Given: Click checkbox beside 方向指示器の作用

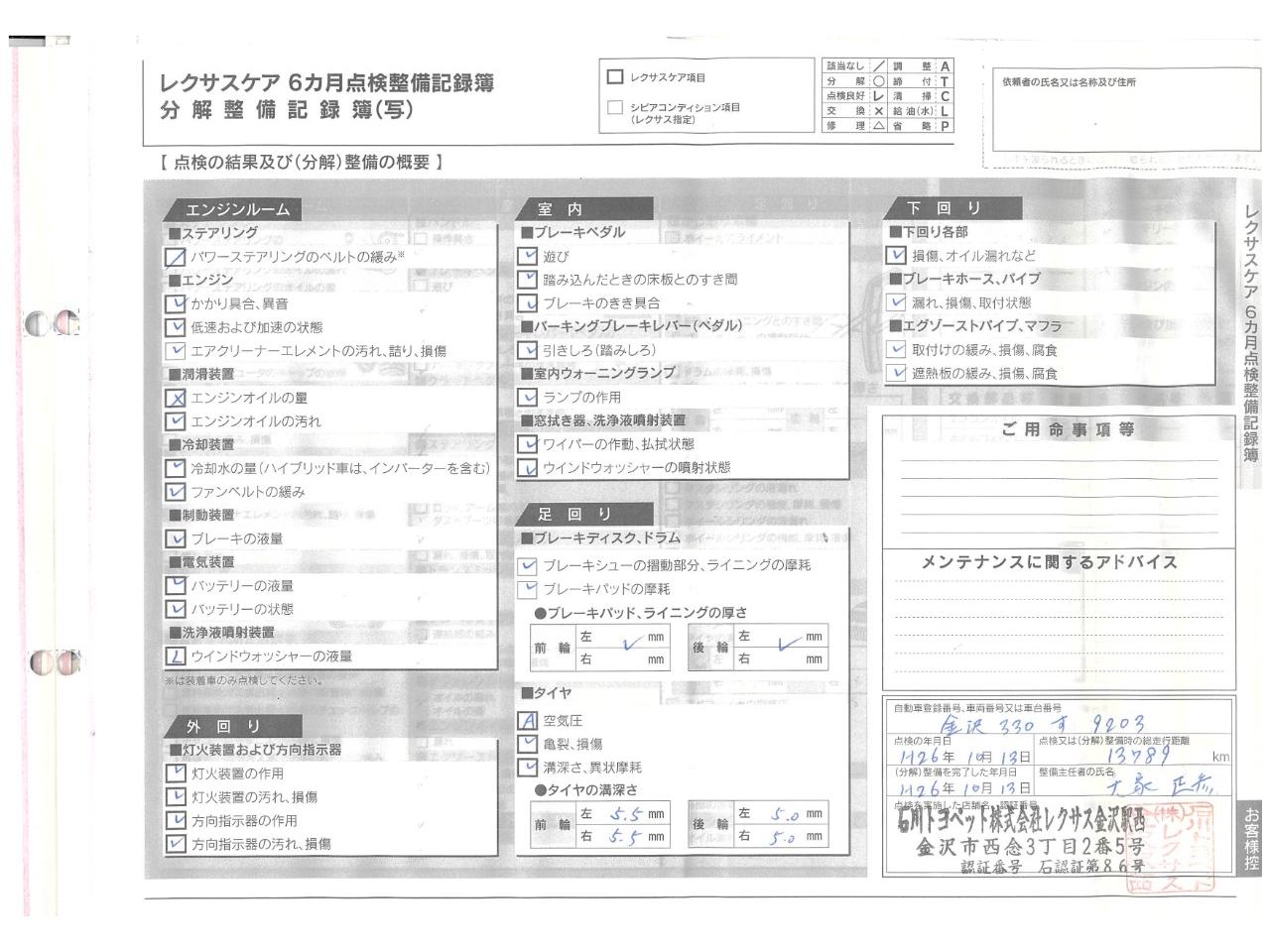Looking at the screenshot, I should (x=176, y=821).
